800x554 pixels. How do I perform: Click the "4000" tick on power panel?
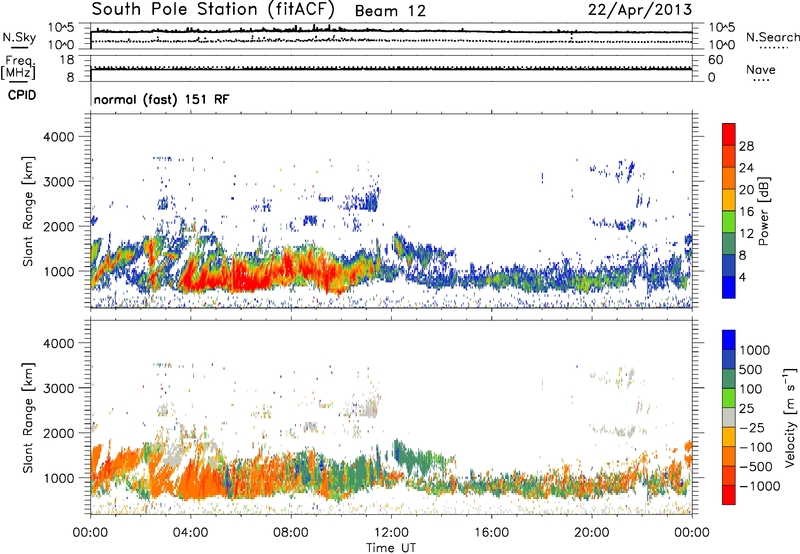click(x=58, y=137)
